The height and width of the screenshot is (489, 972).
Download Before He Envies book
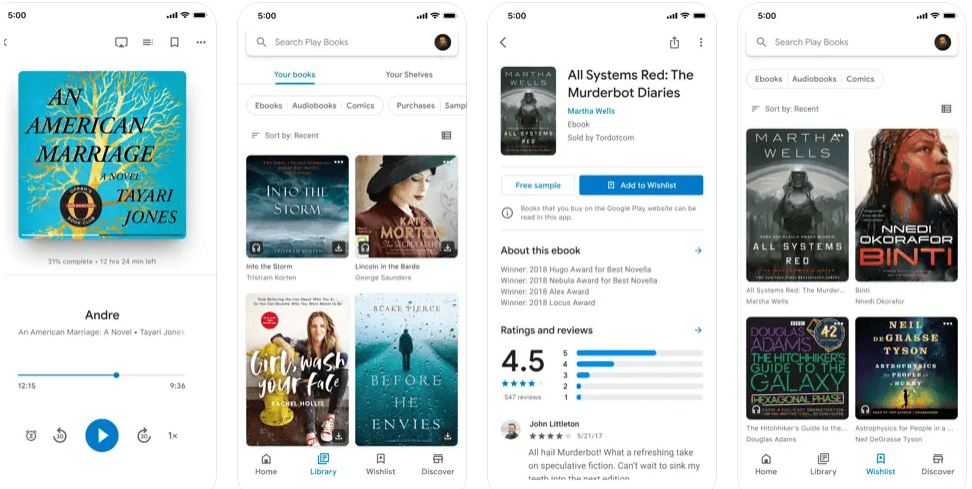[x=448, y=436]
